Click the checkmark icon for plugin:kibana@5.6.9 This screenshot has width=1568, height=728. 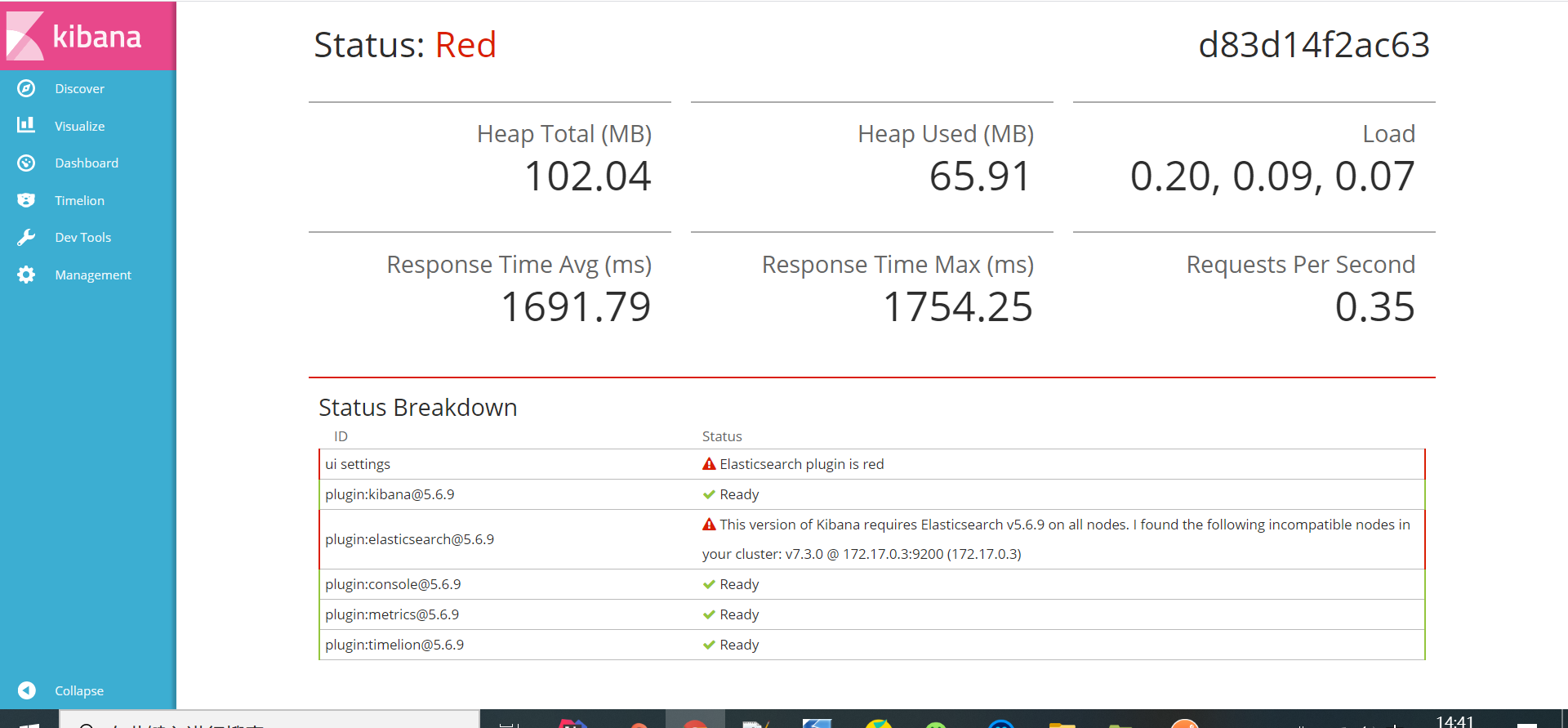coord(709,494)
